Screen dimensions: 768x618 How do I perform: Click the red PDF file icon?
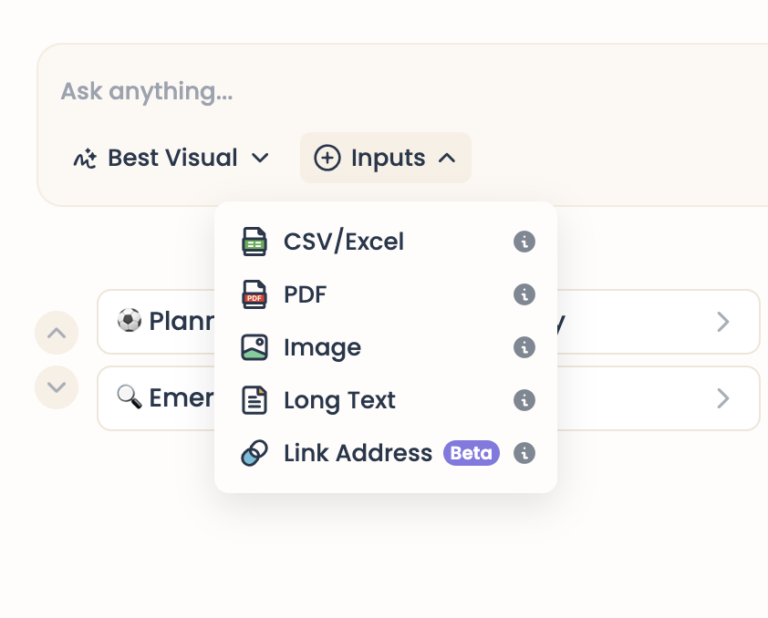pyautogui.click(x=254, y=295)
